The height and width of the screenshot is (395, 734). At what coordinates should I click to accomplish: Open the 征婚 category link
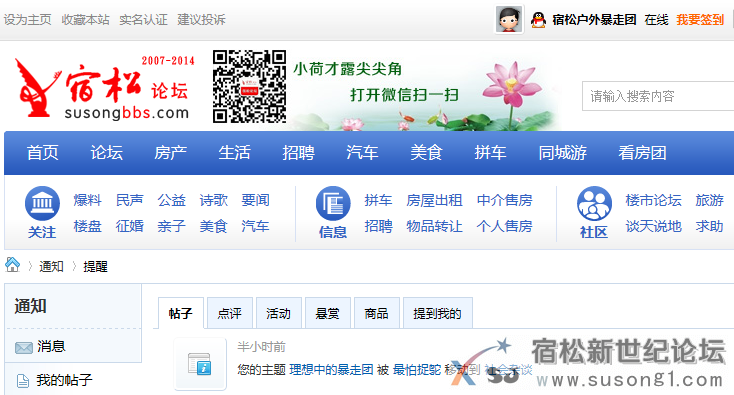130,227
